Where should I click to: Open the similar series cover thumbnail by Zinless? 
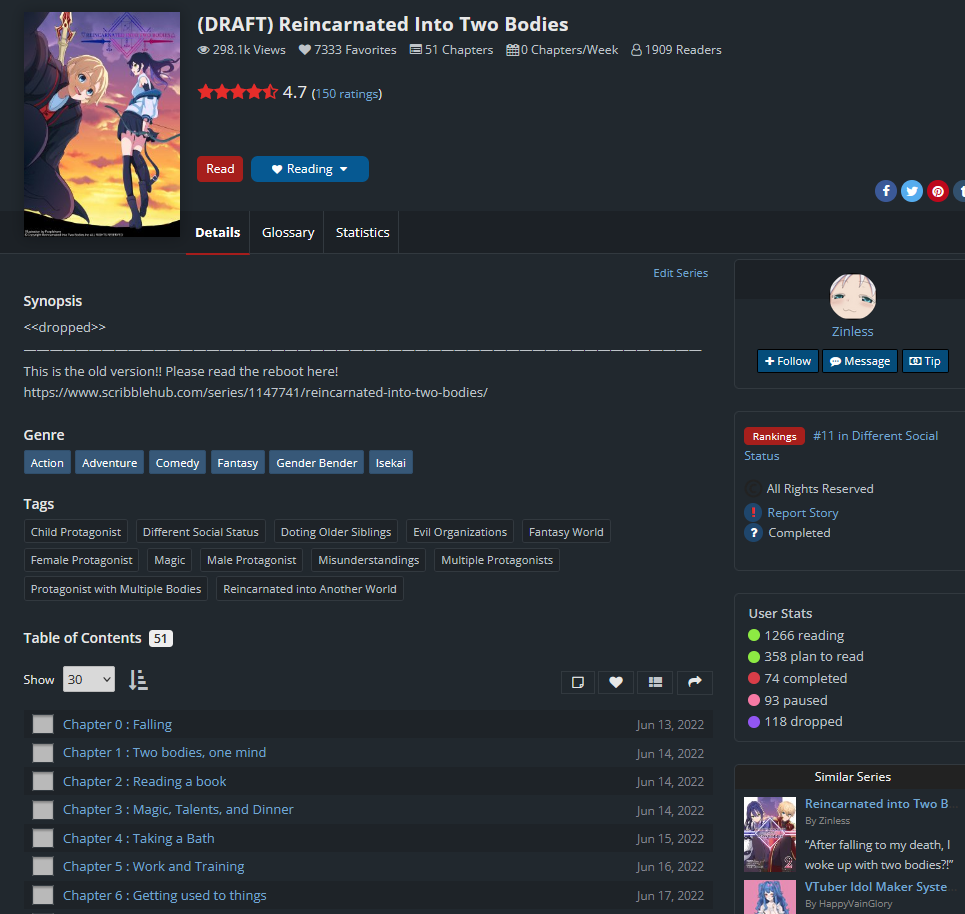[x=770, y=834]
